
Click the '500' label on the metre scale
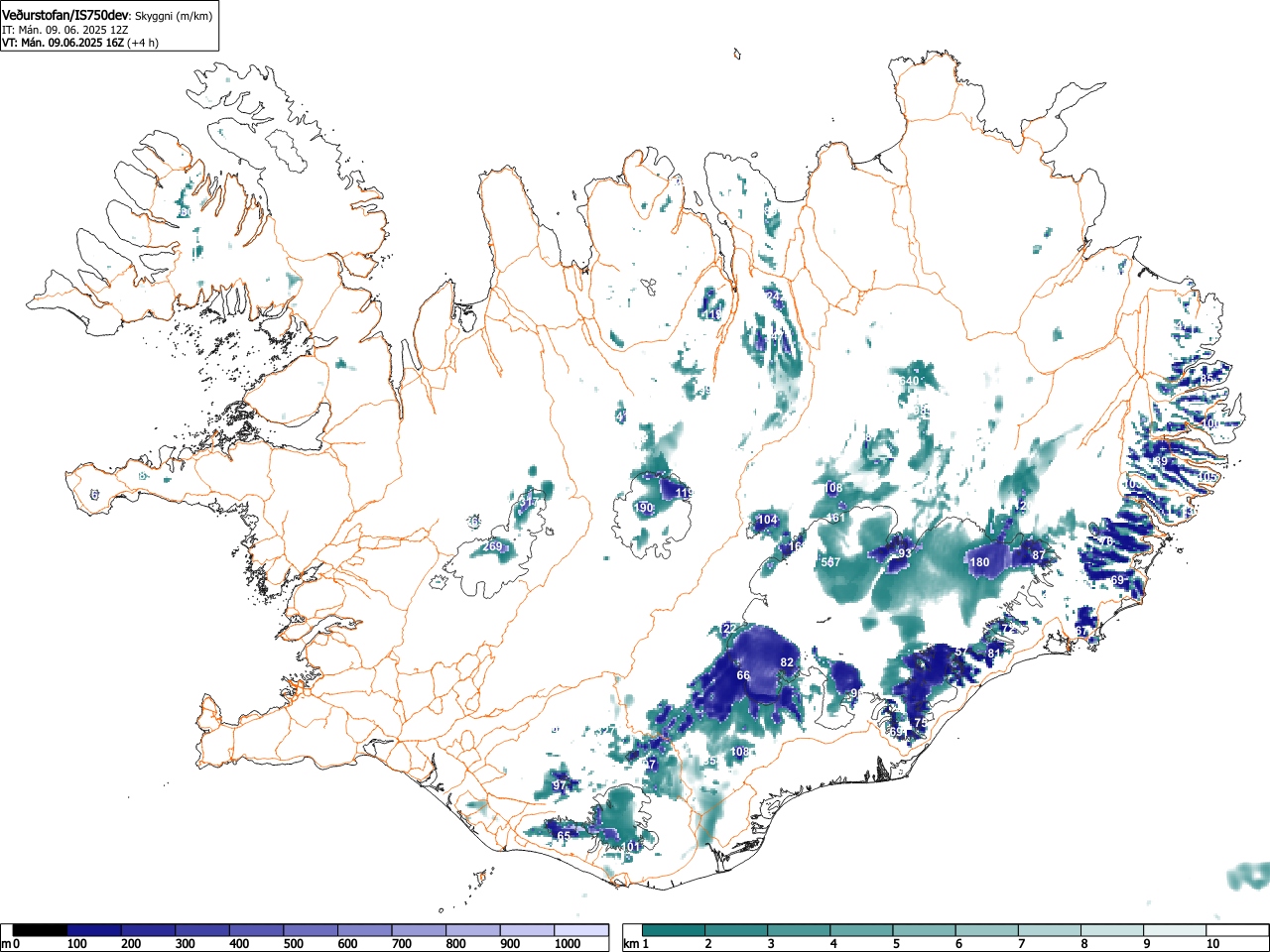[x=294, y=944]
